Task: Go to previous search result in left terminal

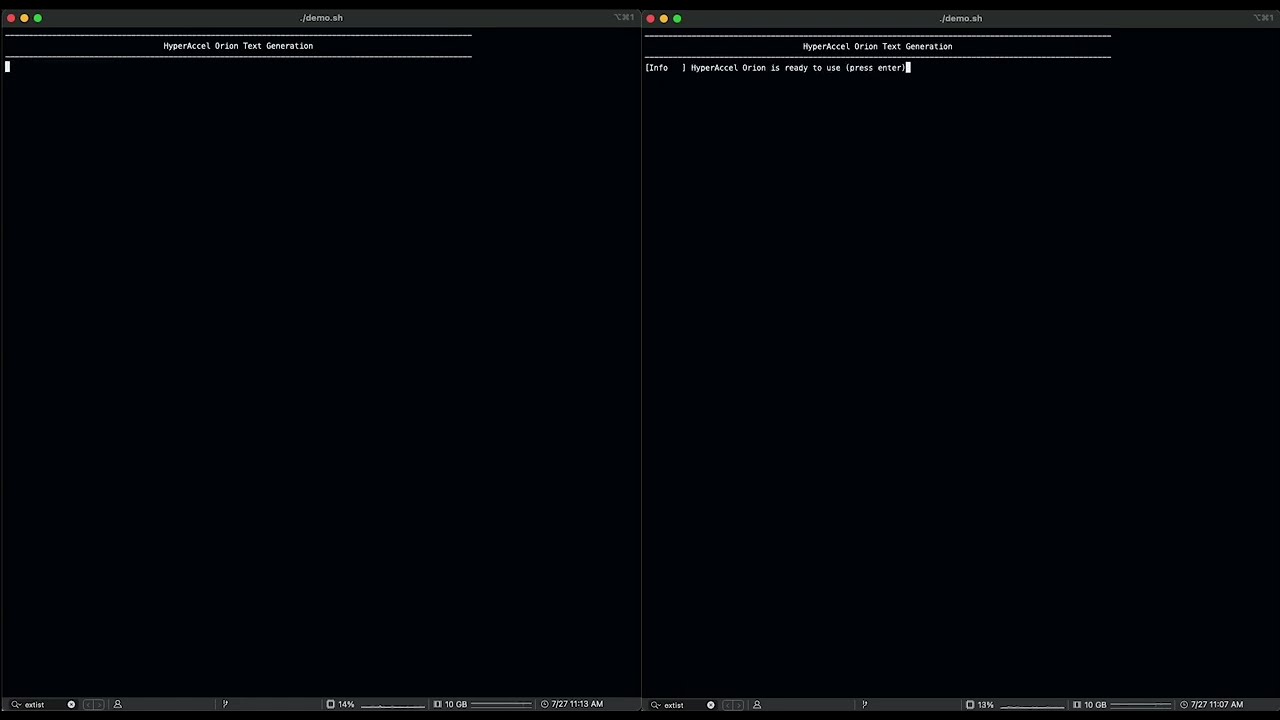Action: 88,704
